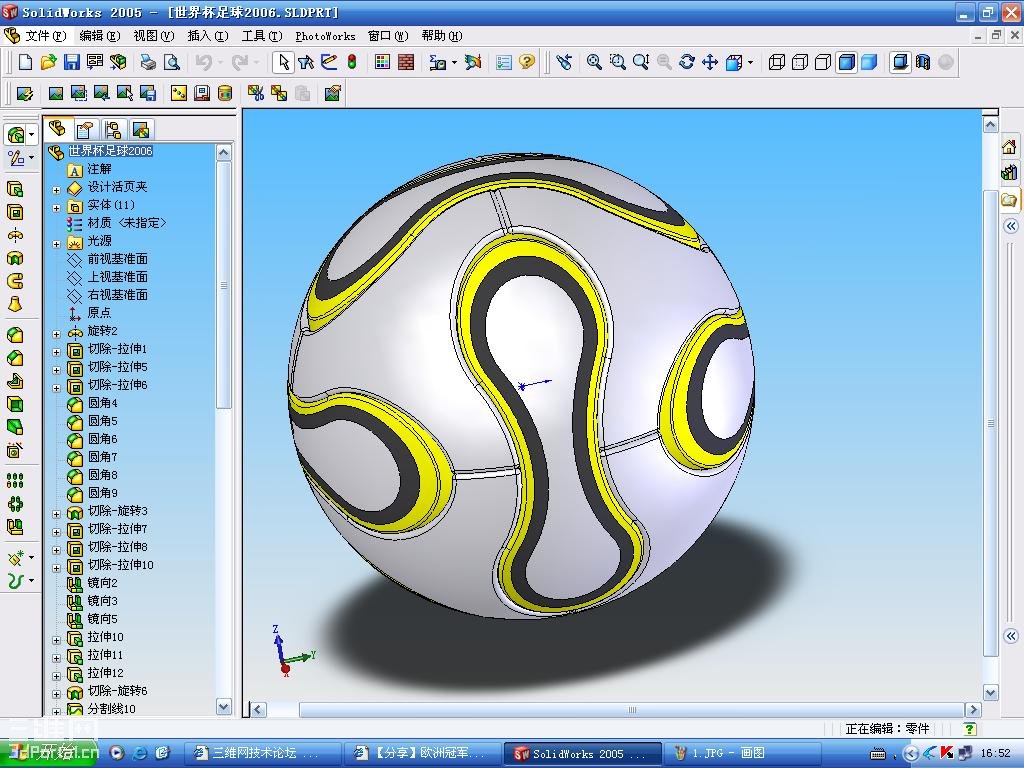Toggle Hidden Lines Removed display mode
This screenshot has height=768, width=1024.
click(x=823, y=62)
